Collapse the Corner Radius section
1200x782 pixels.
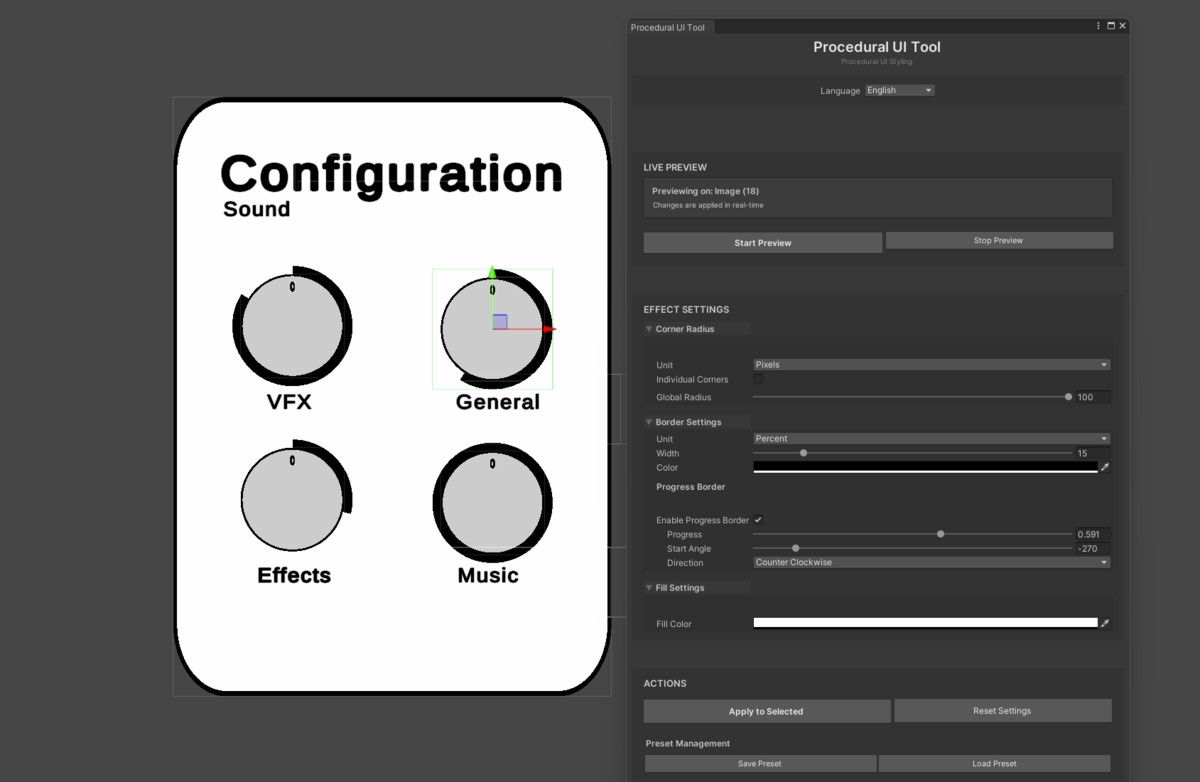(649, 328)
